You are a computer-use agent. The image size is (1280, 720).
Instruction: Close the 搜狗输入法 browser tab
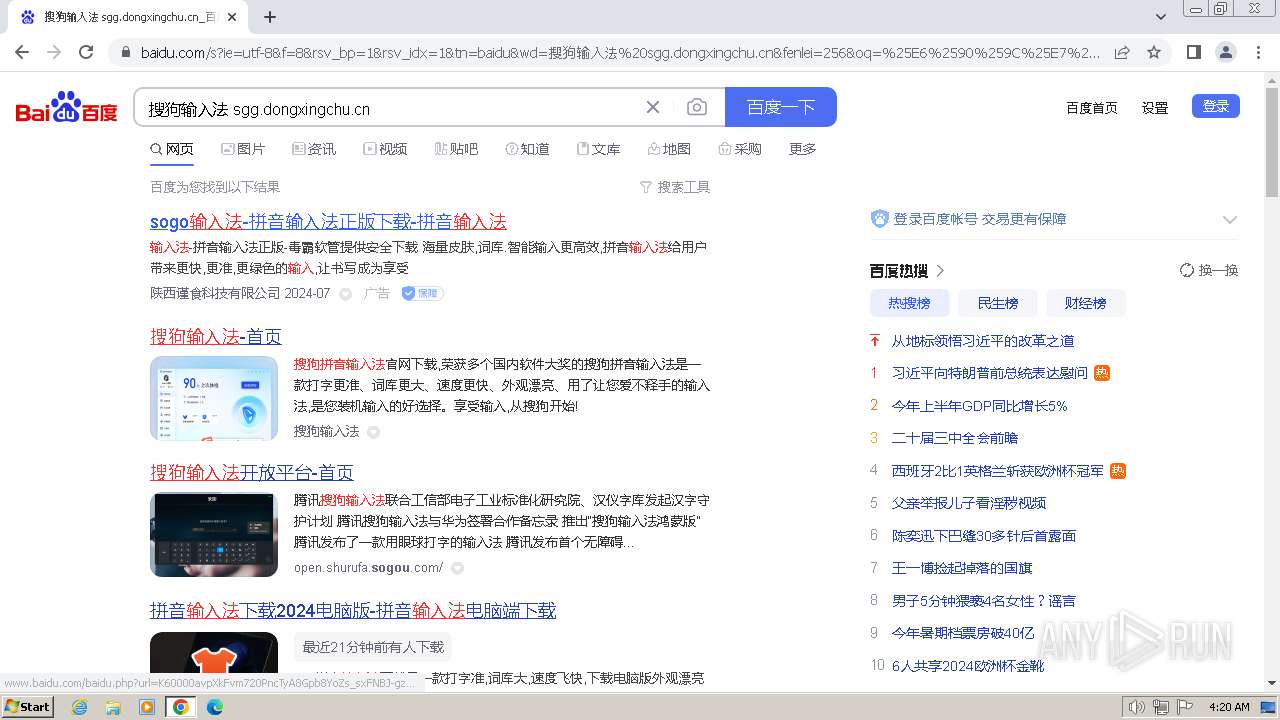(232, 17)
